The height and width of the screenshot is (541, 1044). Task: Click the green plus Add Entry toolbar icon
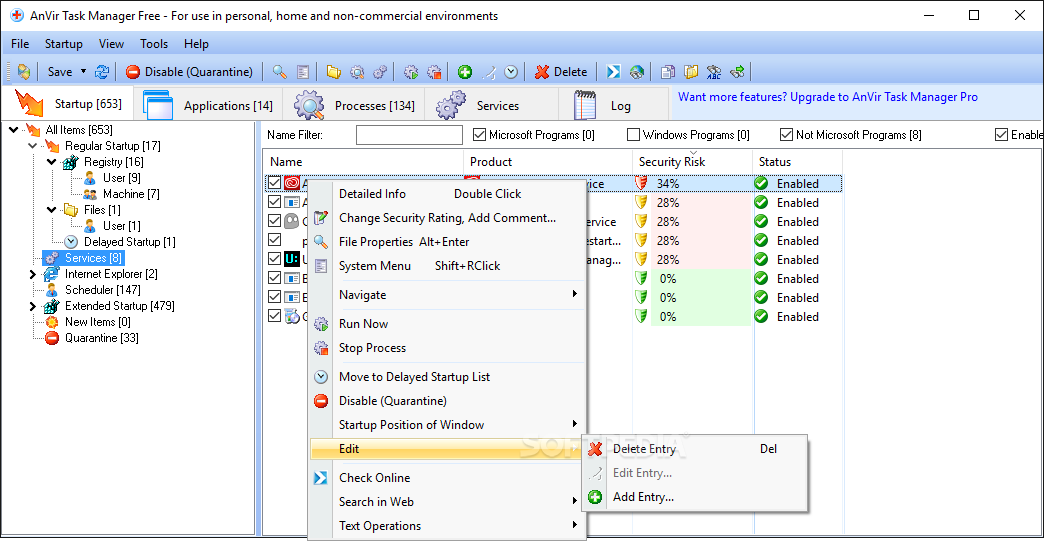[x=465, y=72]
